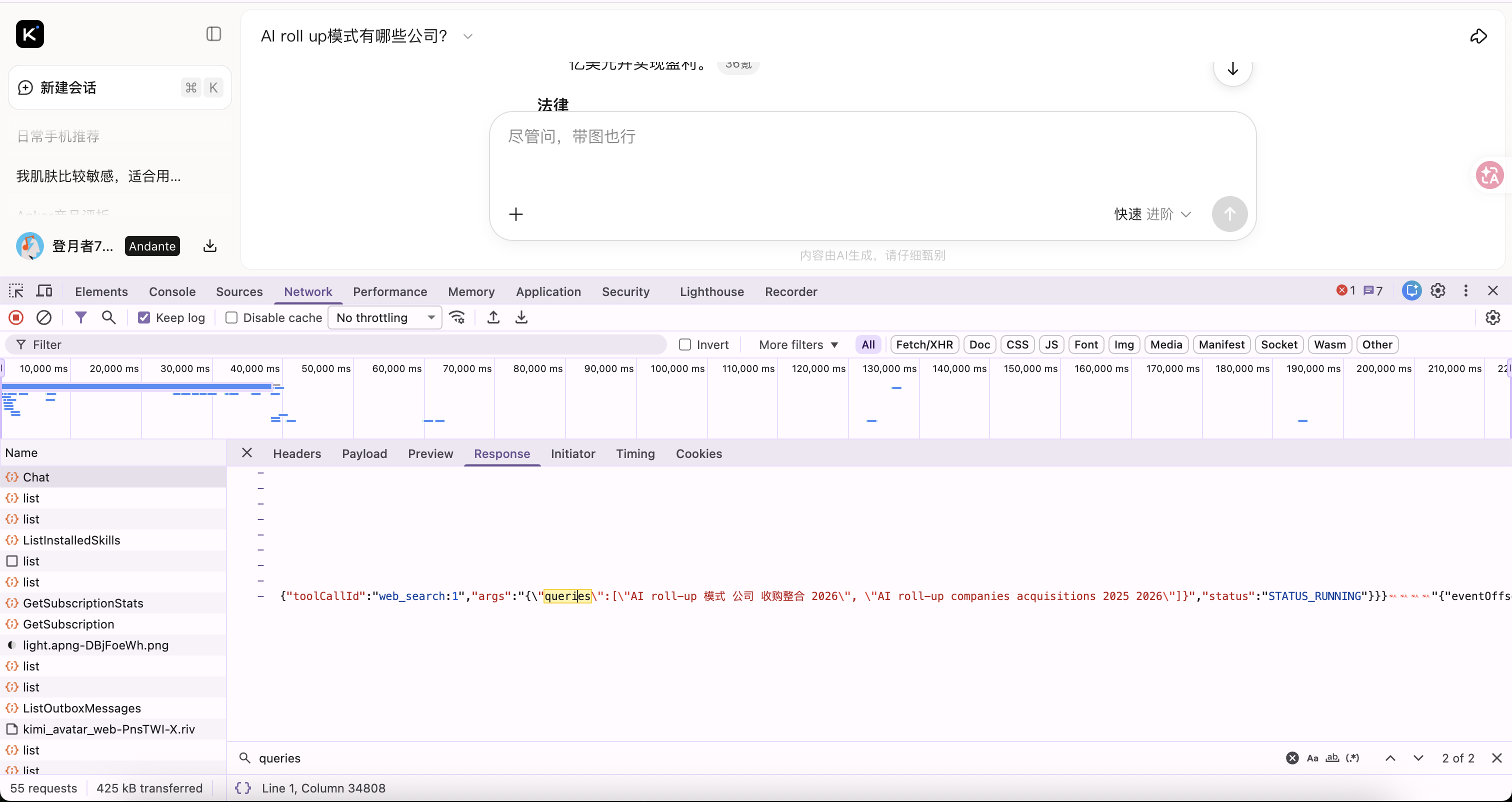Close the request details pane

tap(247, 452)
